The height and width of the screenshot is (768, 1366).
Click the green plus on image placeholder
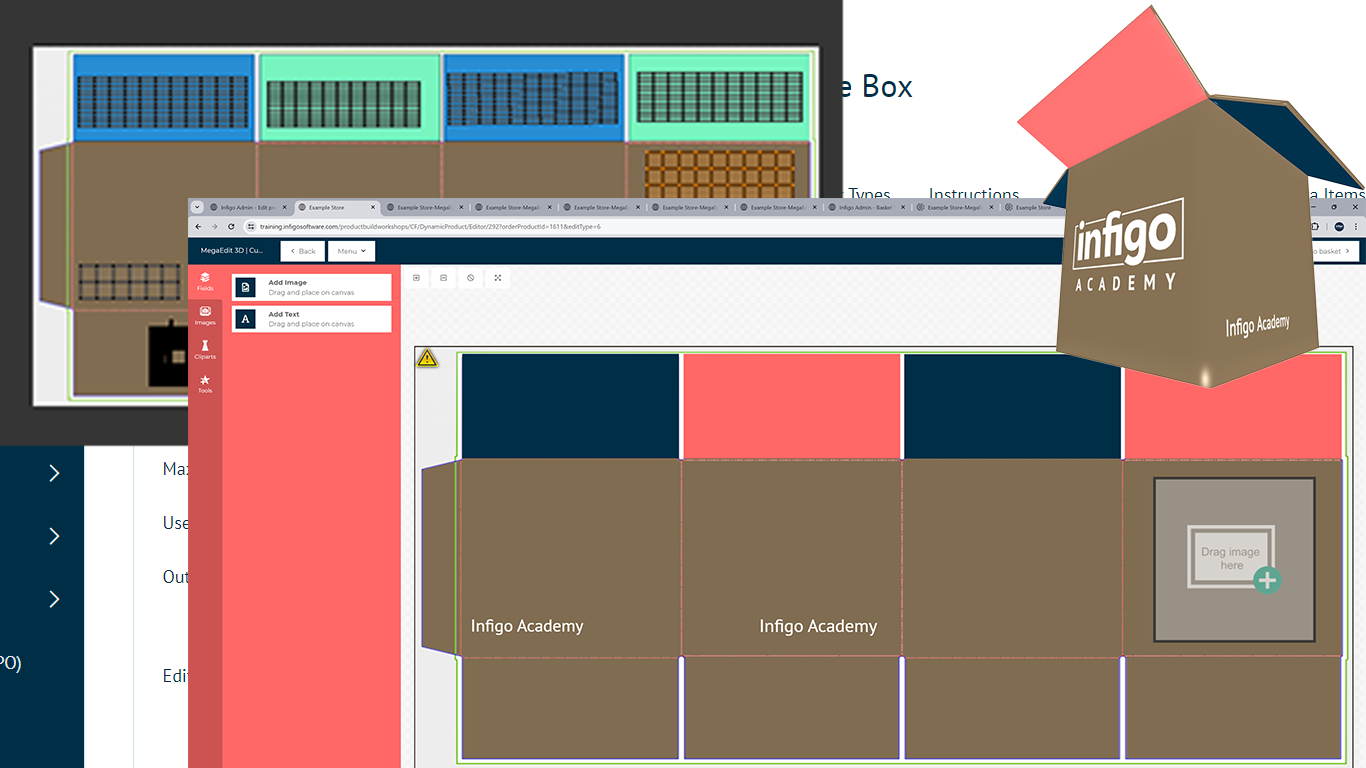tap(1267, 580)
